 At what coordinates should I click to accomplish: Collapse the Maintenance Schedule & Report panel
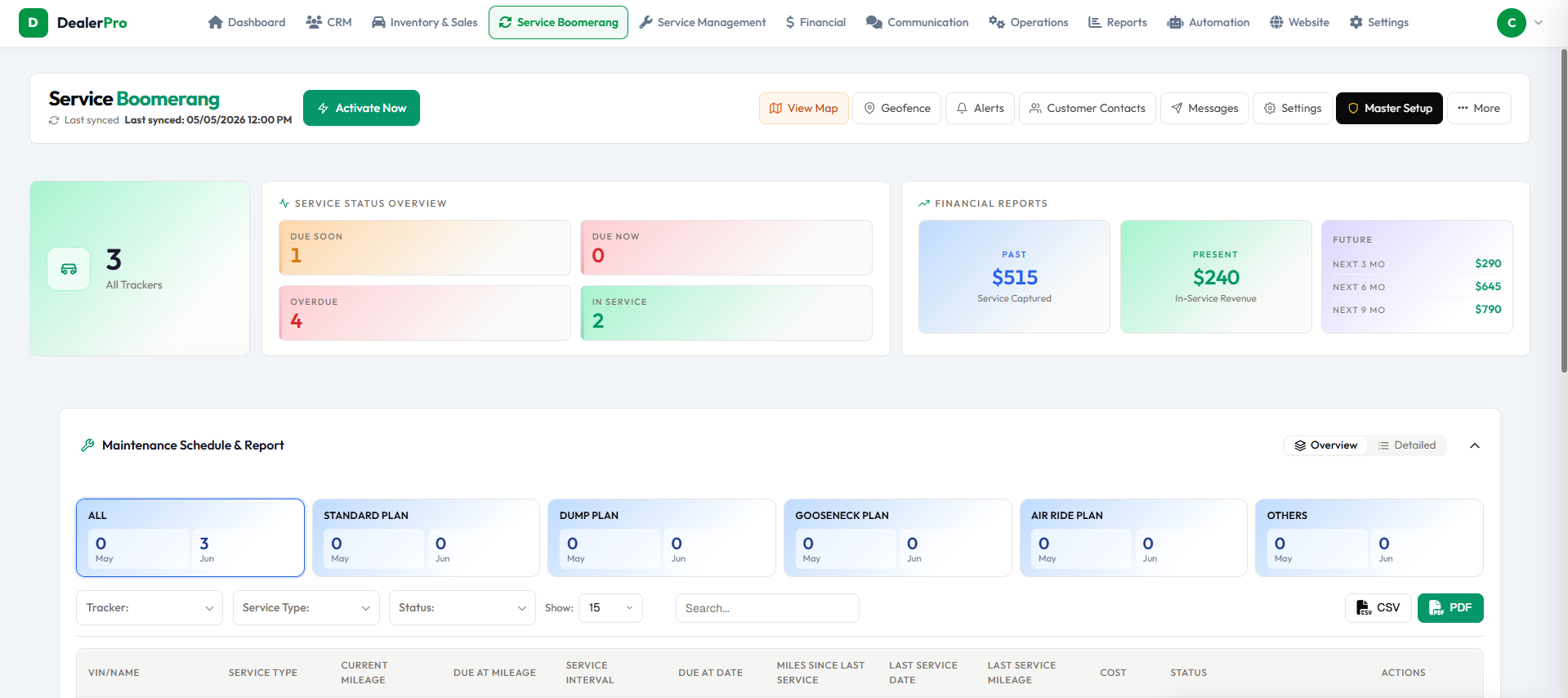point(1475,445)
